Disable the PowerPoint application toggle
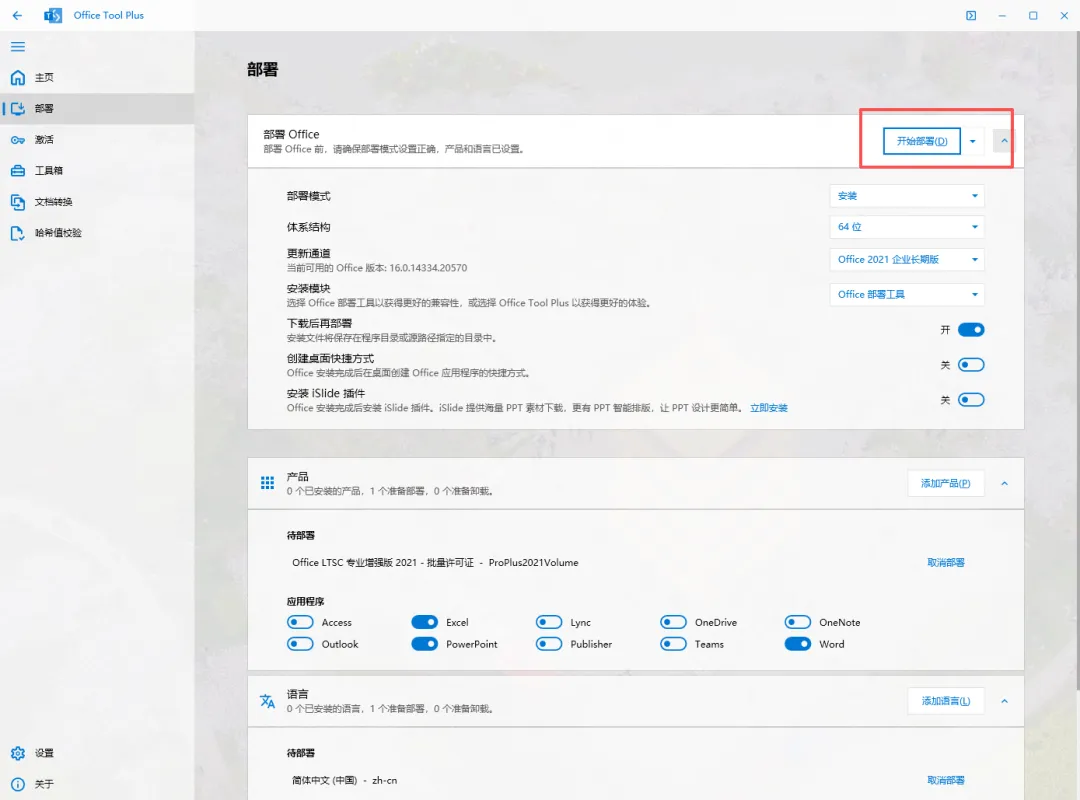Image resolution: width=1080 pixels, height=800 pixels. (x=424, y=644)
